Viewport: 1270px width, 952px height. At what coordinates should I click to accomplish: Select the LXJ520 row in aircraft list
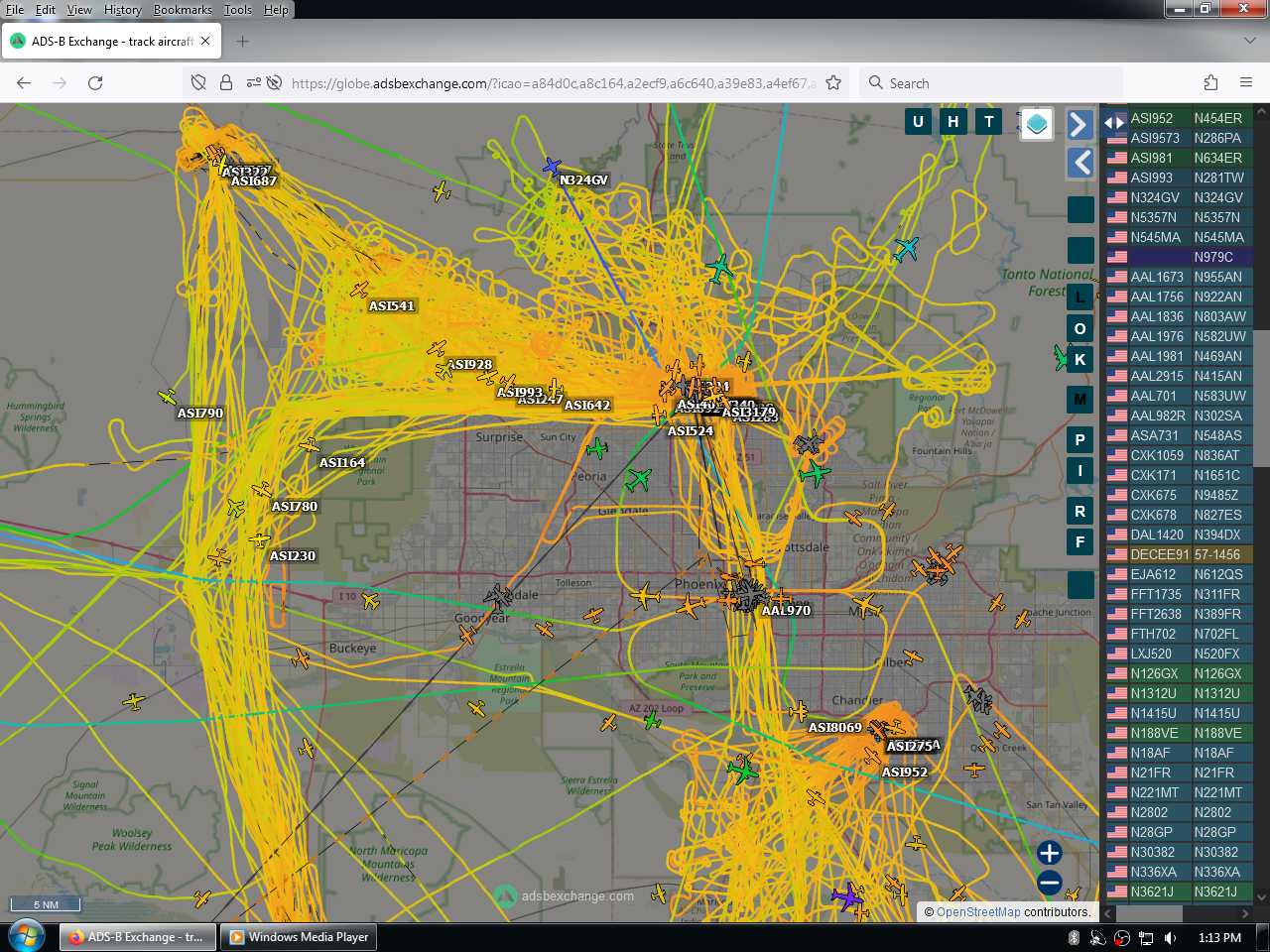(1178, 654)
